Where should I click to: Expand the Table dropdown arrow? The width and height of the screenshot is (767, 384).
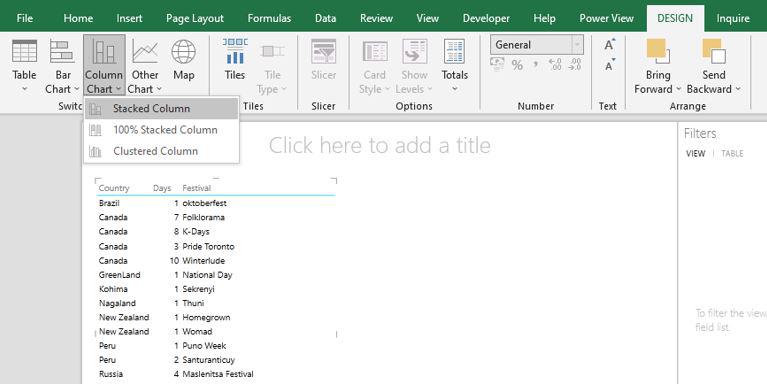[24, 89]
